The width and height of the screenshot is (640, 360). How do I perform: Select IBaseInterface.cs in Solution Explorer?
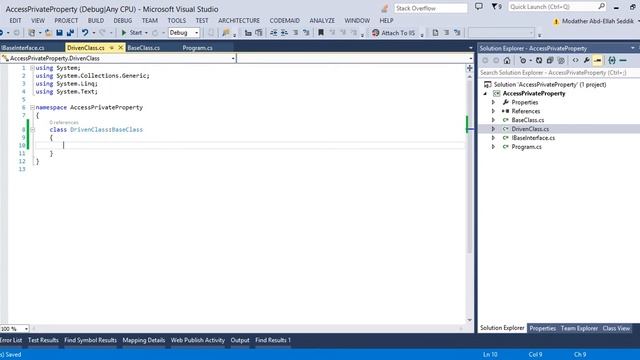(533, 138)
